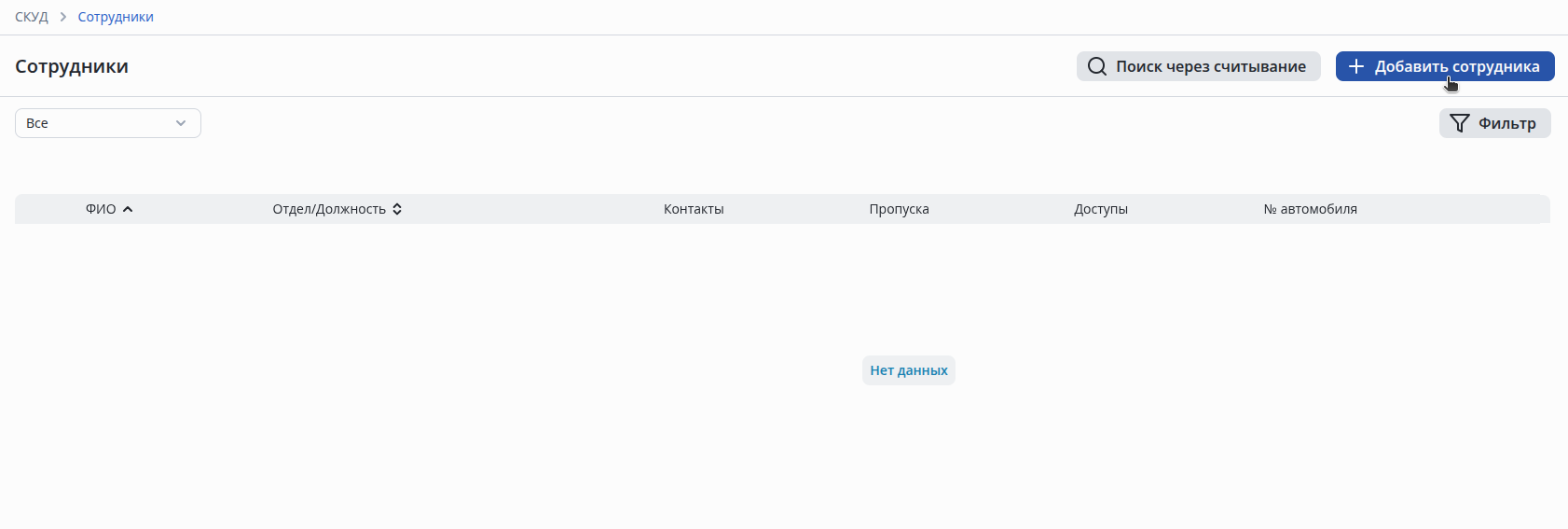Open Сотрудники breadcrumb link
This screenshot has width=1568, height=529.
[116, 17]
